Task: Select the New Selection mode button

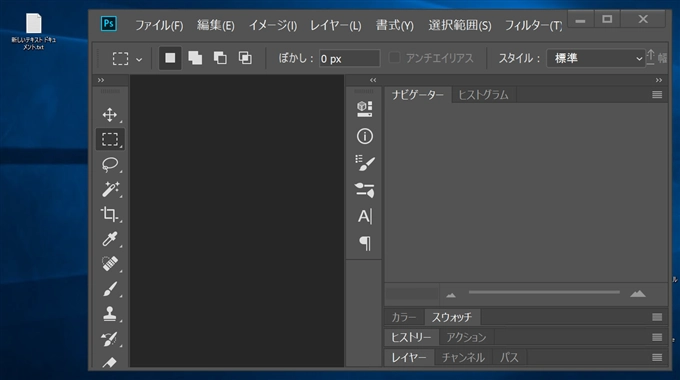Action: [x=170, y=58]
